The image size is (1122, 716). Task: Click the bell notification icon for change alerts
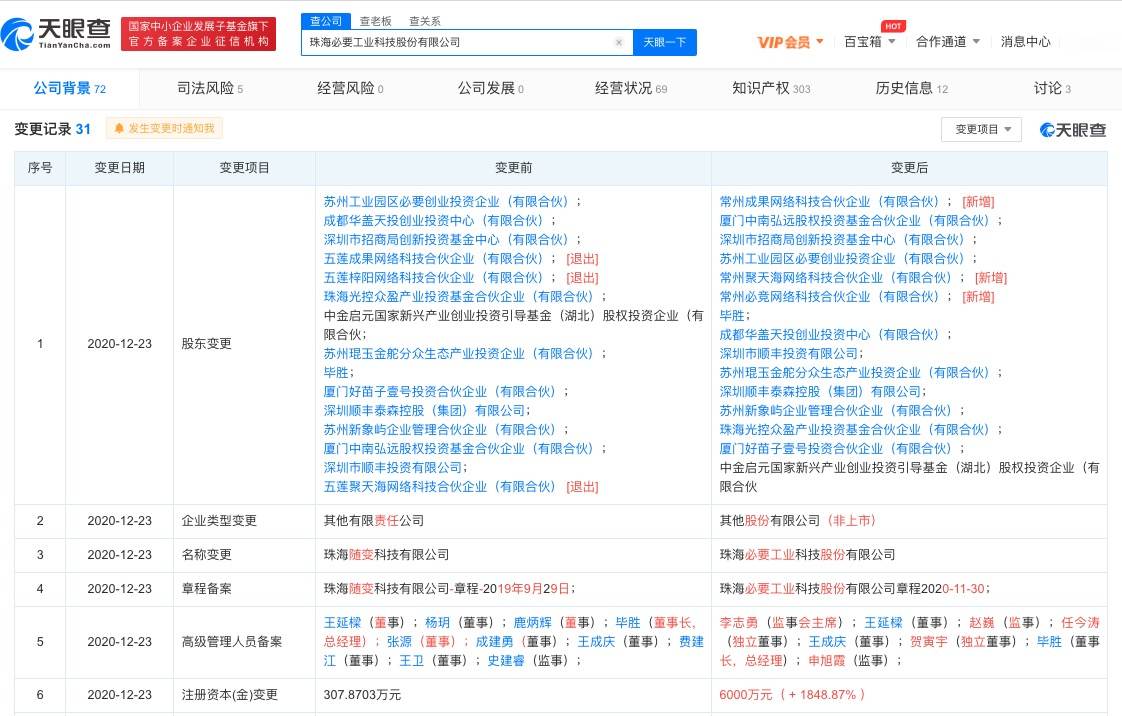coord(119,129)
